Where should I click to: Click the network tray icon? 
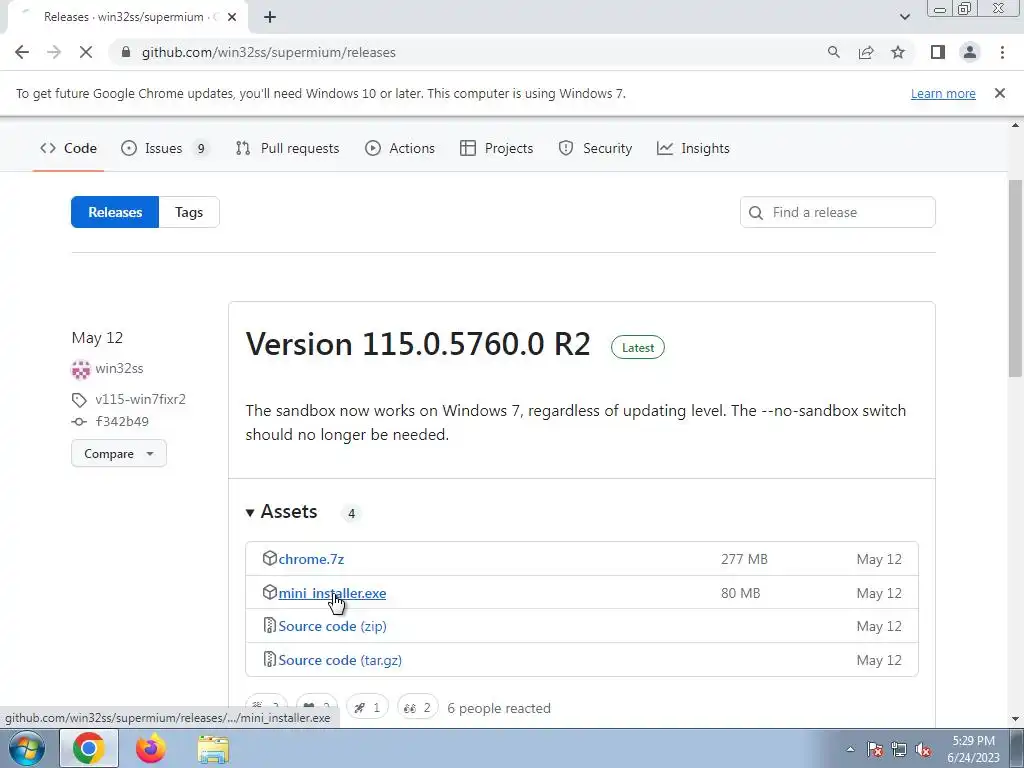tap(899, 749)
